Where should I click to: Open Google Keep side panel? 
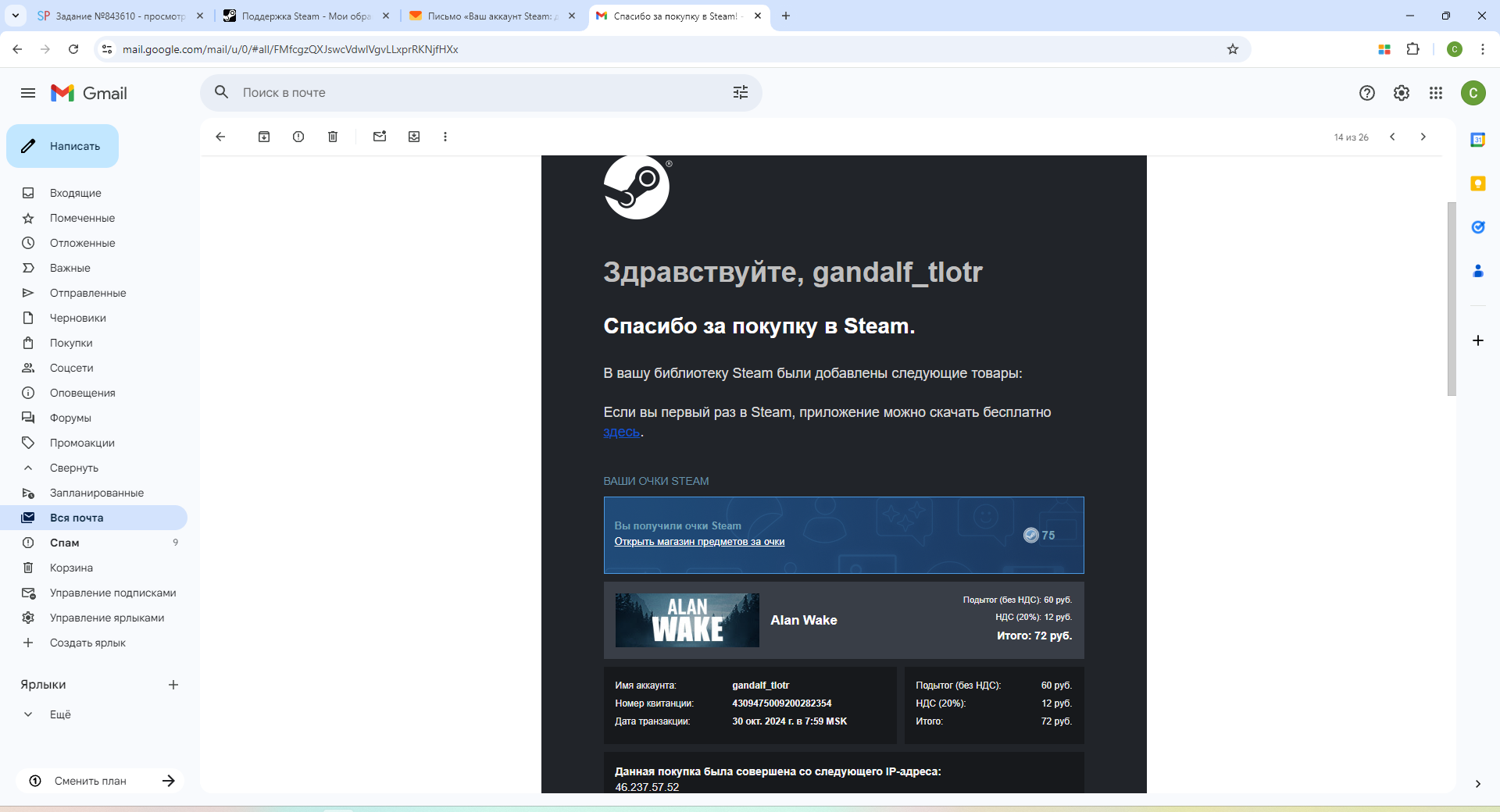point(1478,183)
